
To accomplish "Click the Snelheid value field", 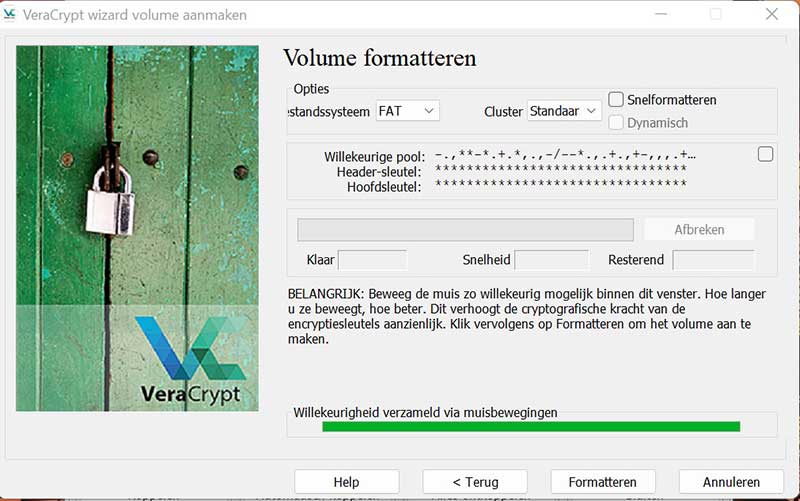I will point(552,260).
